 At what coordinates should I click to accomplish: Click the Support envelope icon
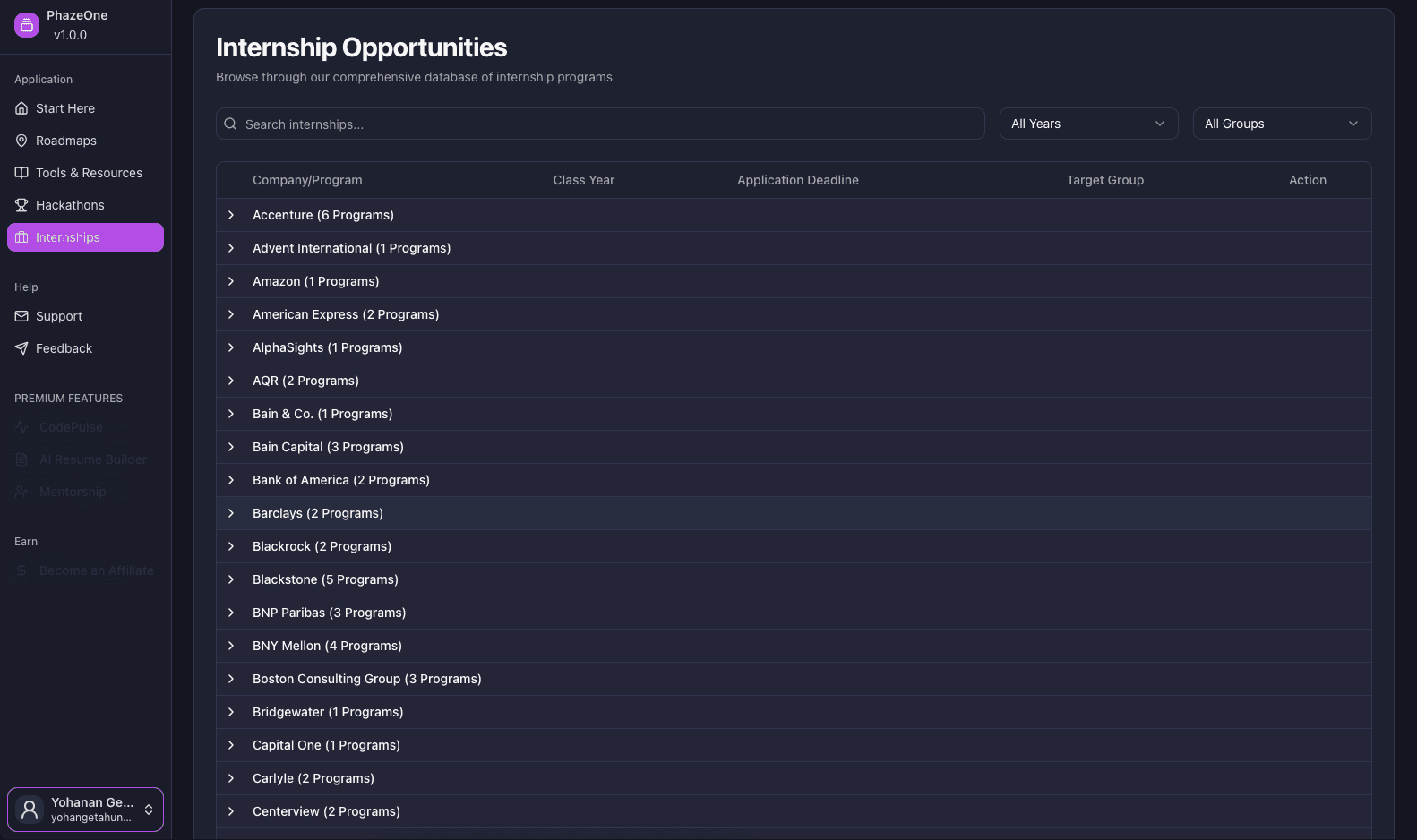[21, 316]
